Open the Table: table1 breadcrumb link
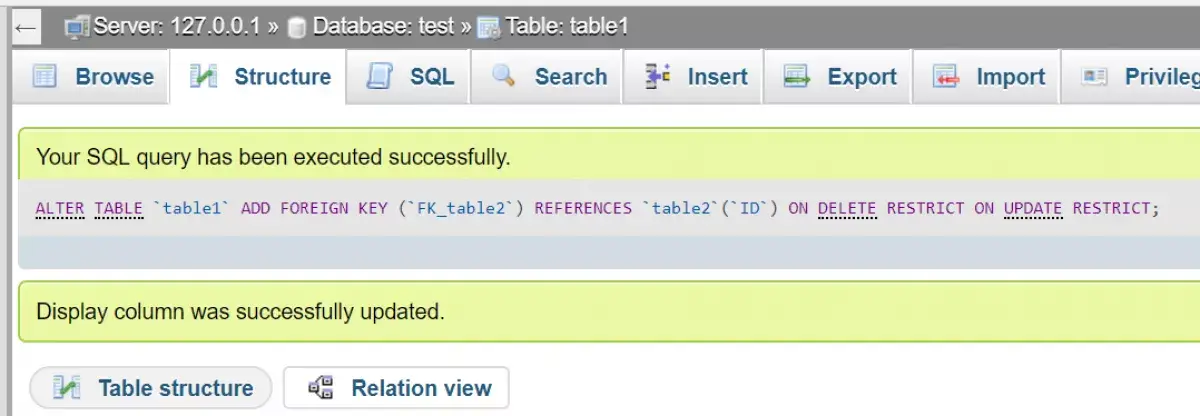 click(566, 26)
